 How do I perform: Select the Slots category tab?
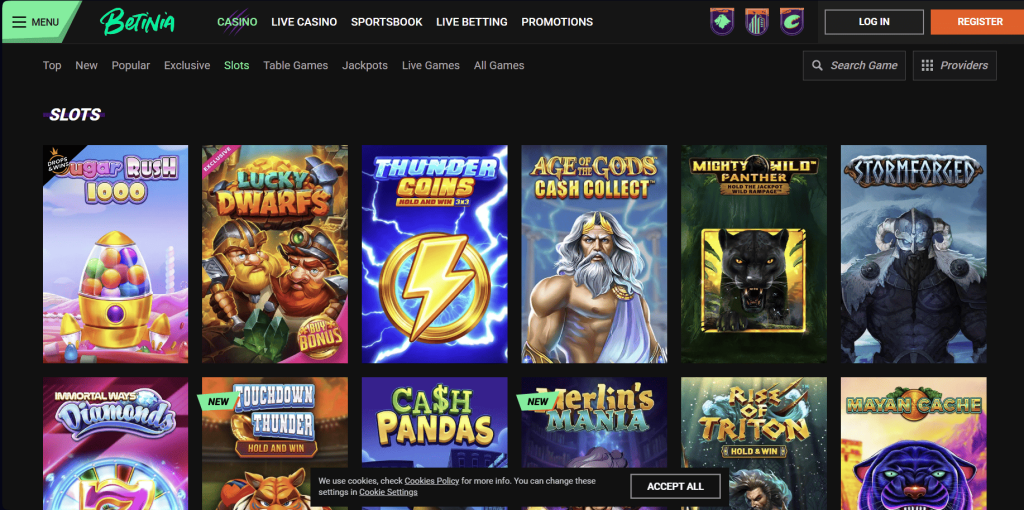[236, 65]
